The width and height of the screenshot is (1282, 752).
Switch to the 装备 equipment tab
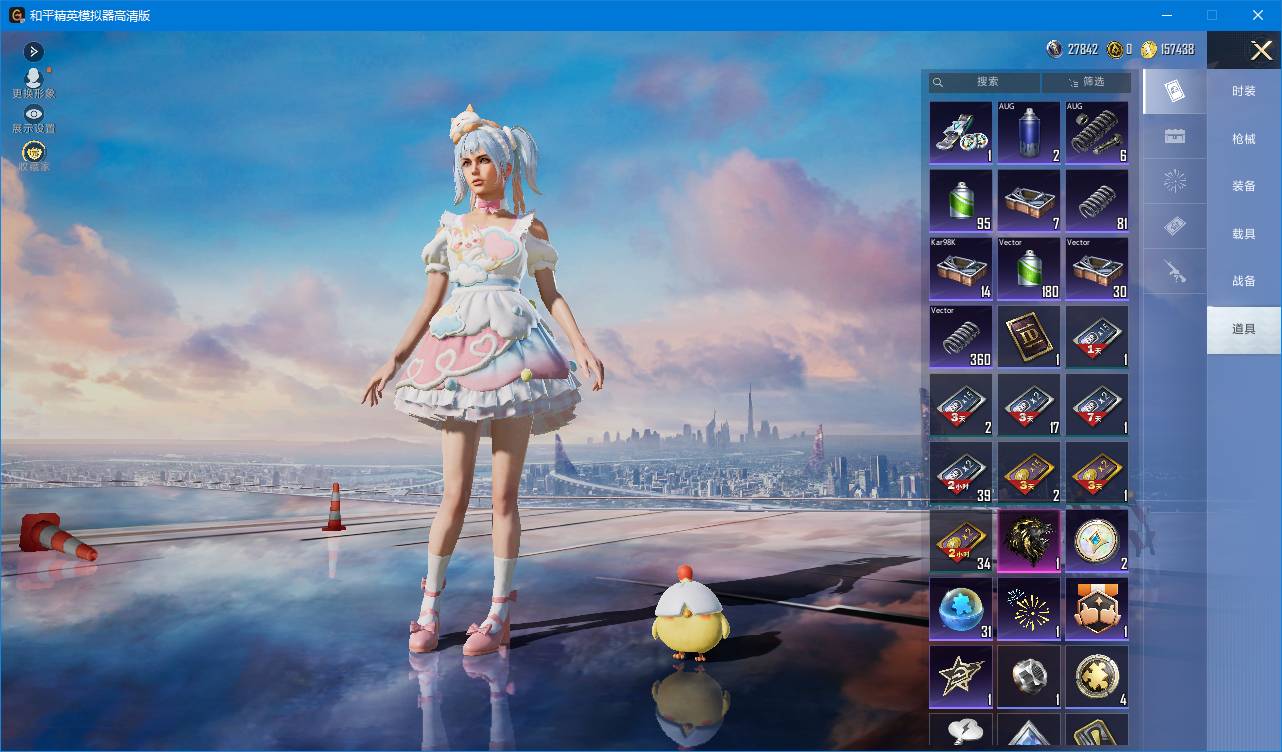tap(1244, 186)
